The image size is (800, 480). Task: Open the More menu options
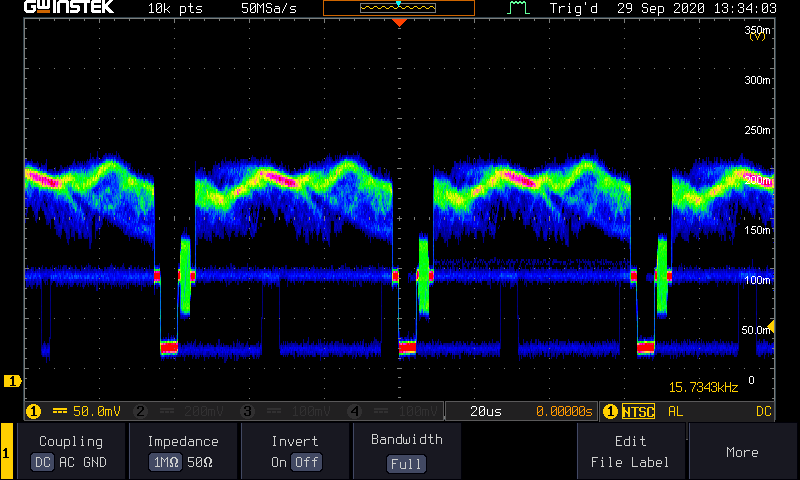click(742, 452)
